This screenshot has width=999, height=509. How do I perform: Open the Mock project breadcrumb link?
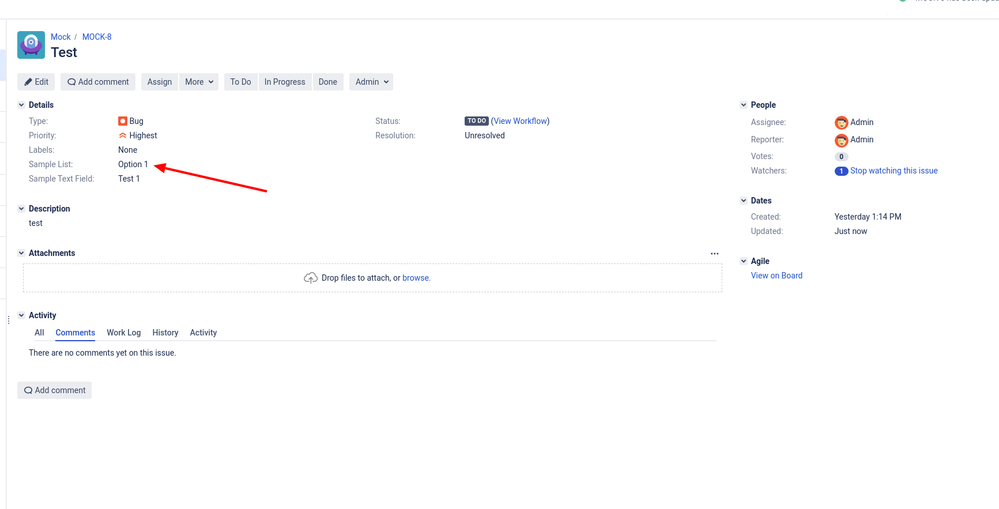[61, 37]
